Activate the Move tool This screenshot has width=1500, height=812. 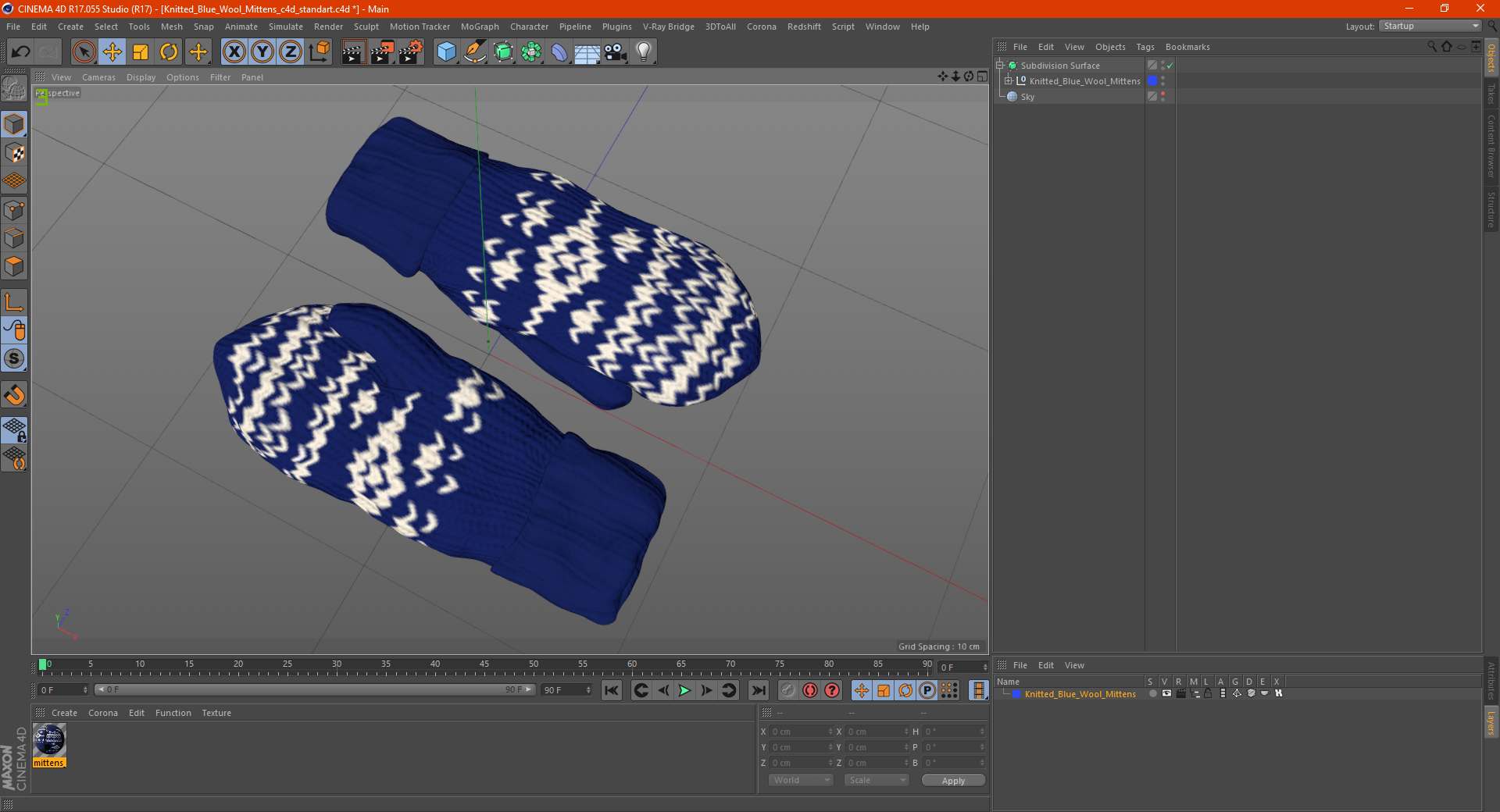112,52
